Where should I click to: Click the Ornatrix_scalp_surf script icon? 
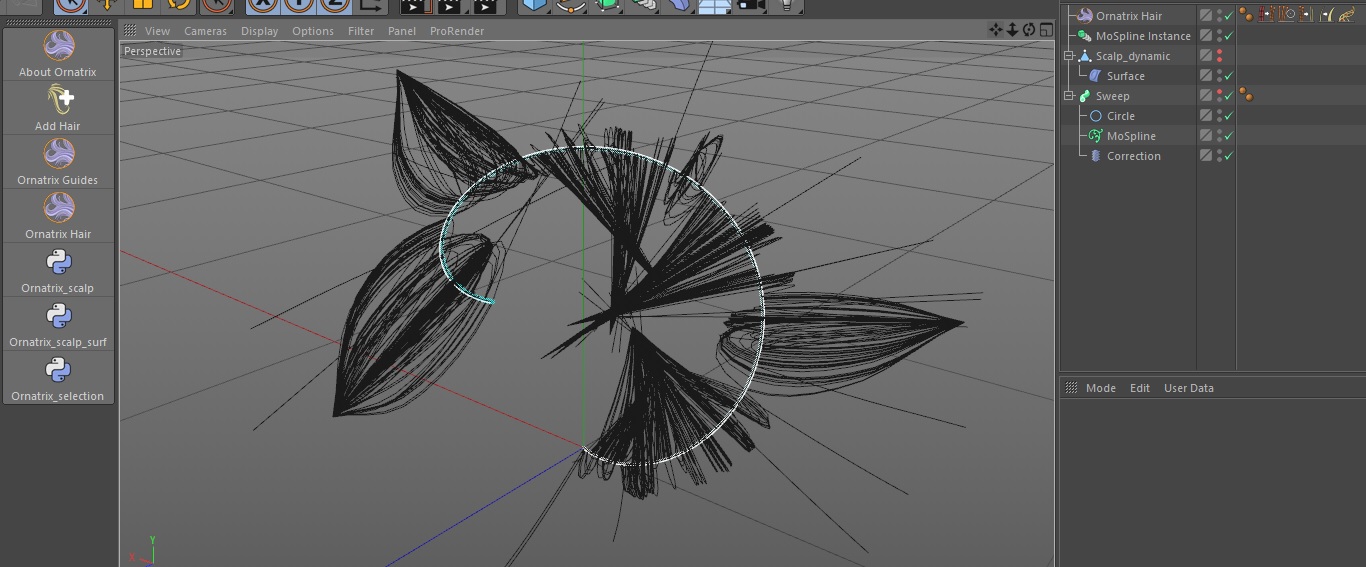point(58,316)
